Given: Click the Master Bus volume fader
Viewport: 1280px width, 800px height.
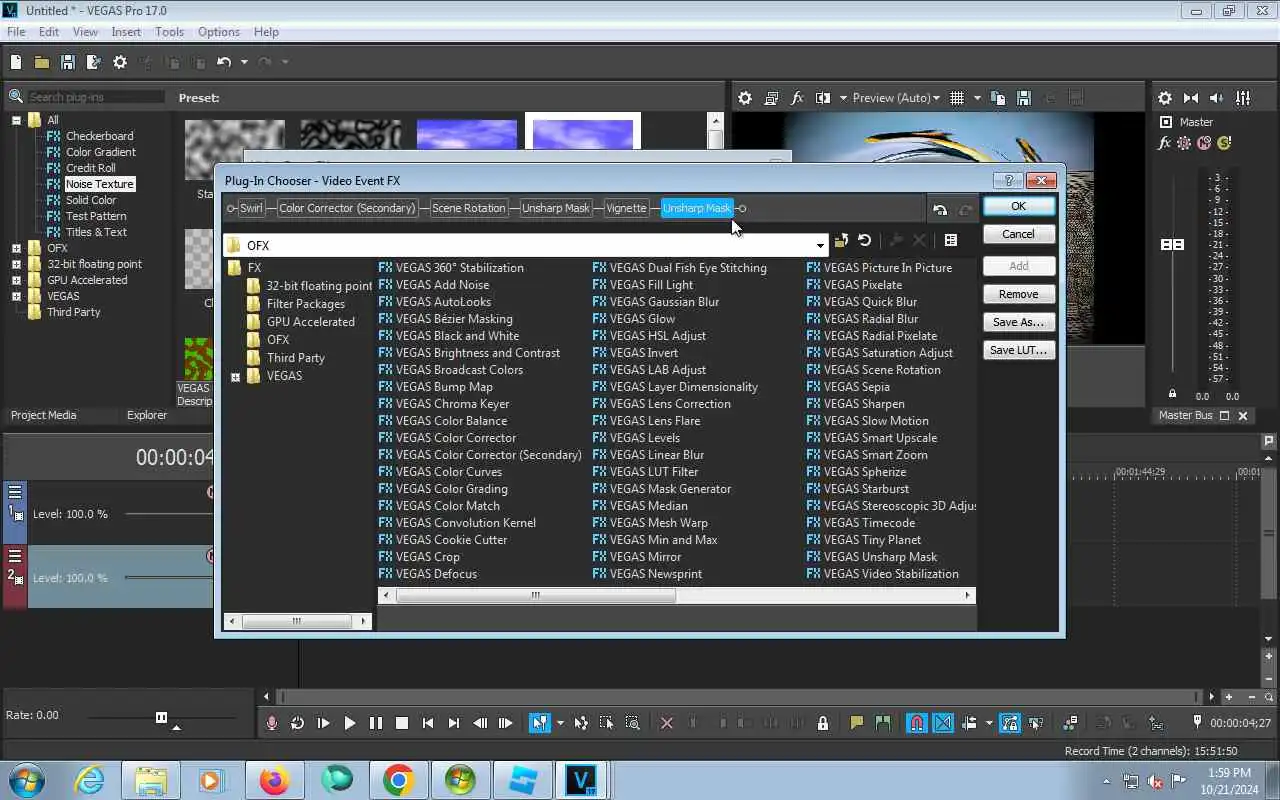Looking at the screenshot, I should tap(1172, 245).
